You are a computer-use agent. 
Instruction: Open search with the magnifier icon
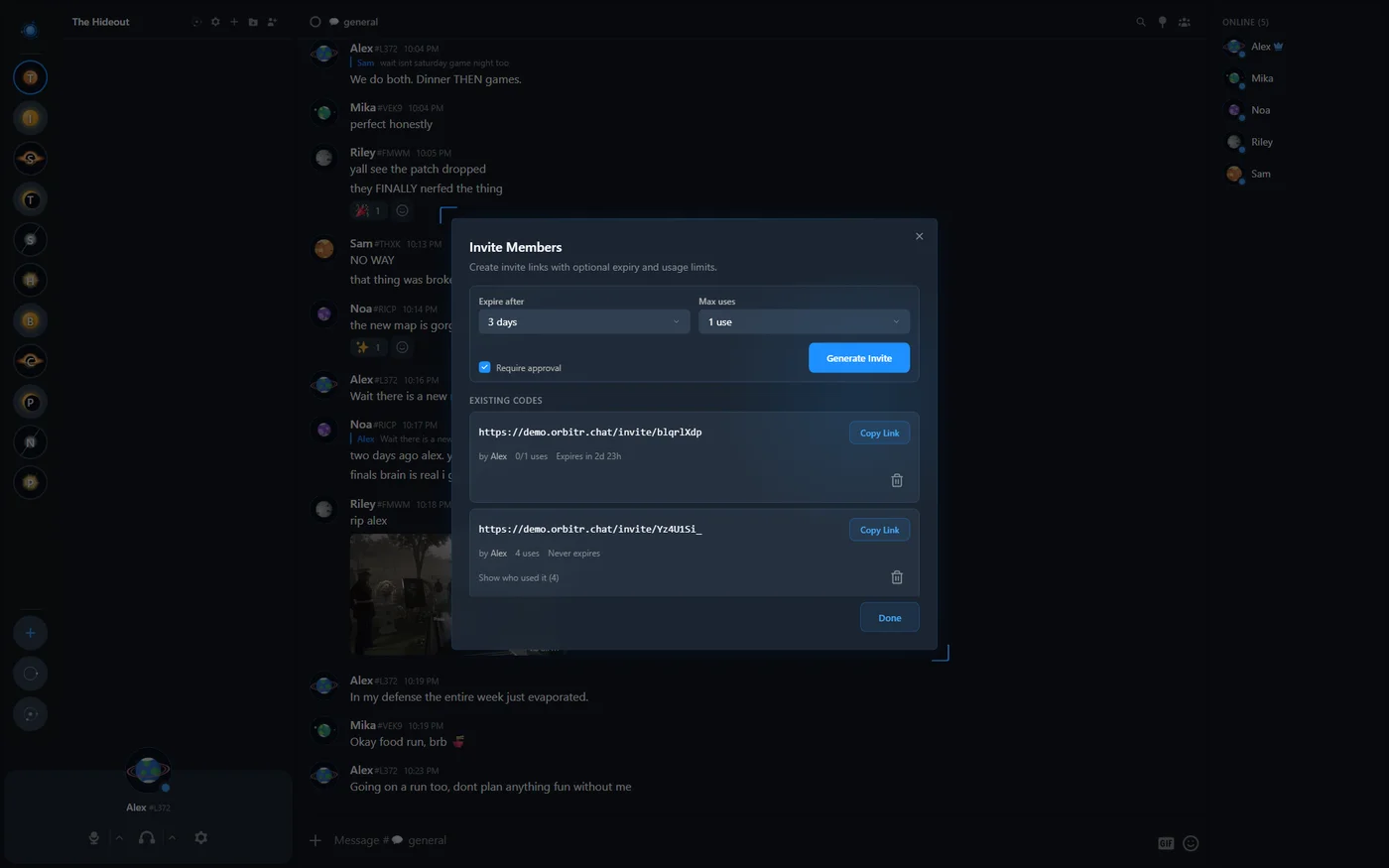click(x=1141, y=22)
